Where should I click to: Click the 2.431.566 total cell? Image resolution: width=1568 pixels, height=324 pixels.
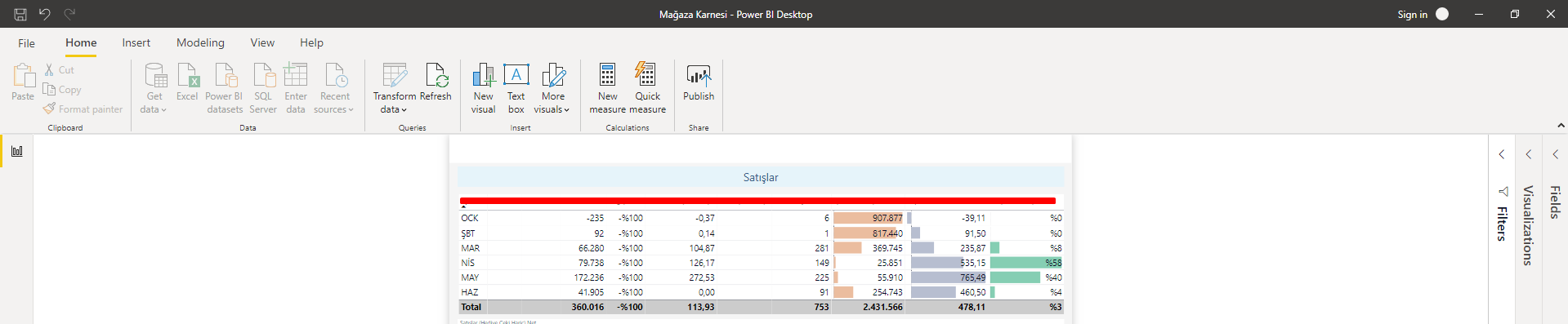click(x=882, y=307)
